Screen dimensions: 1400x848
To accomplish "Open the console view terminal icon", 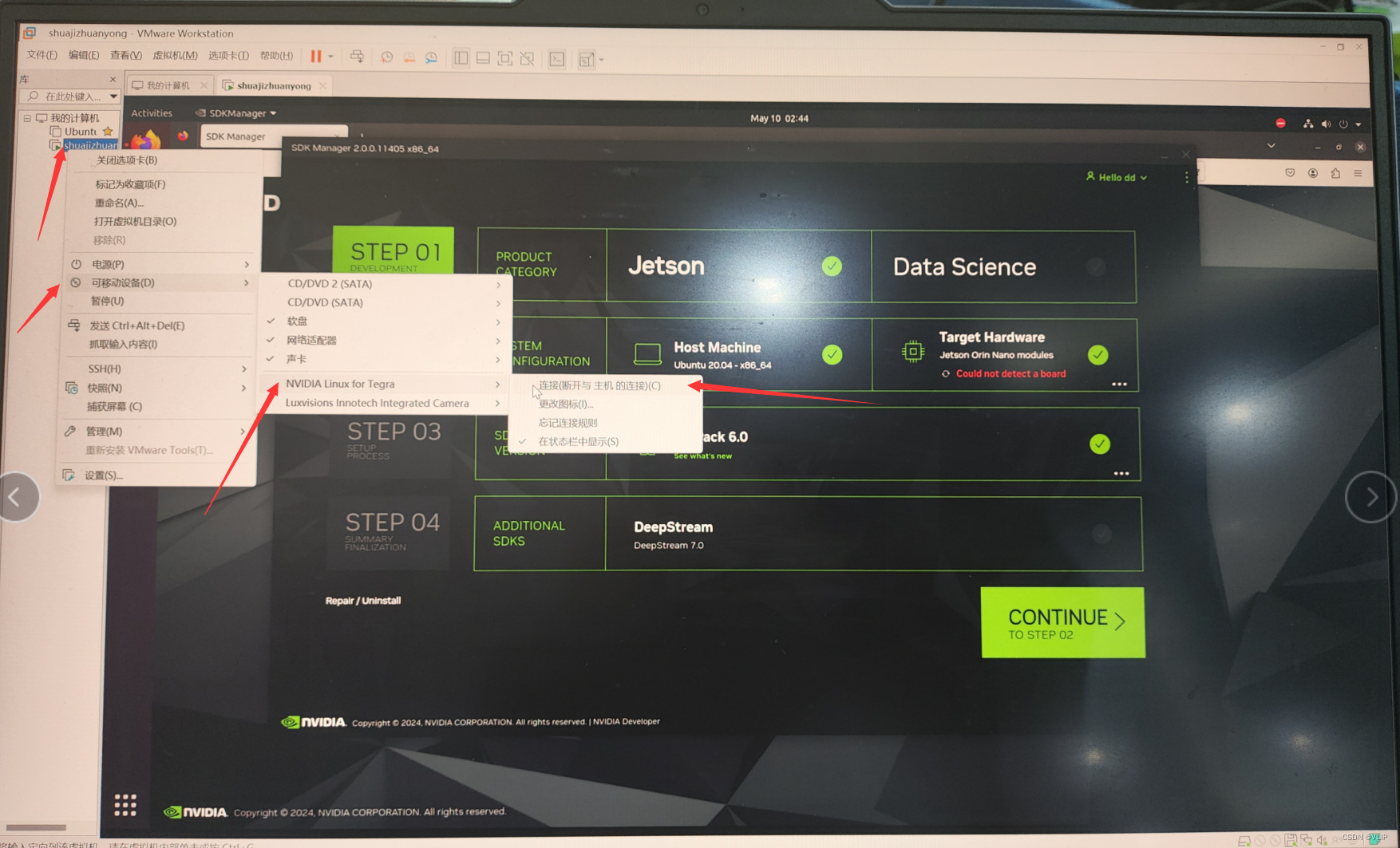I will coord(557,59).
